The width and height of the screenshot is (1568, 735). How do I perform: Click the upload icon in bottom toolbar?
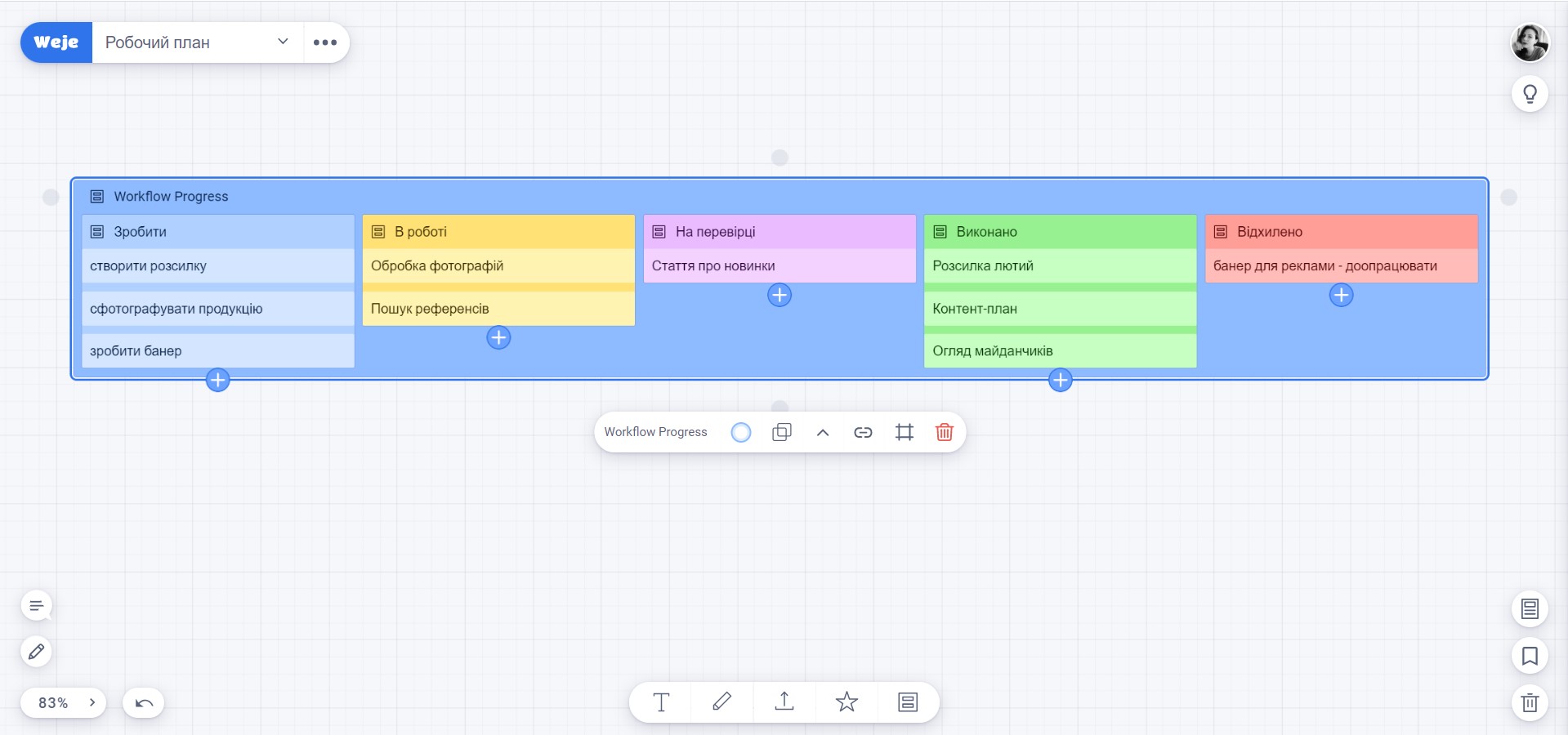pos(784,702)
